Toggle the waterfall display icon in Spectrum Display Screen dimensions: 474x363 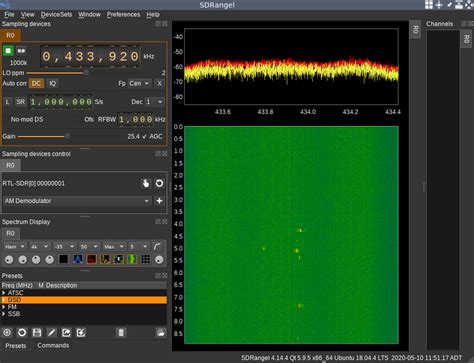click(x=132, y=259)
